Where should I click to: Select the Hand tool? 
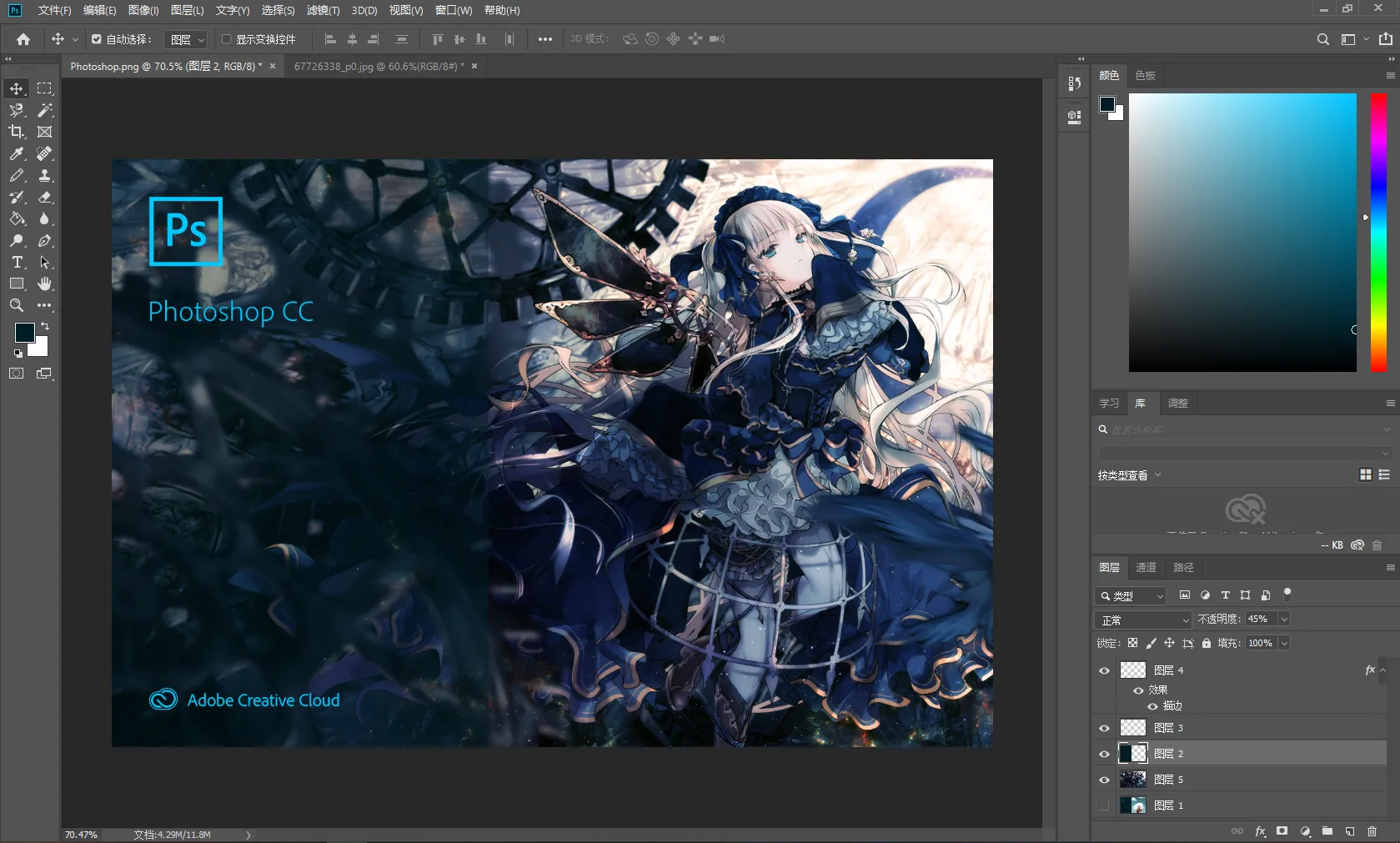tap(45, 284)
